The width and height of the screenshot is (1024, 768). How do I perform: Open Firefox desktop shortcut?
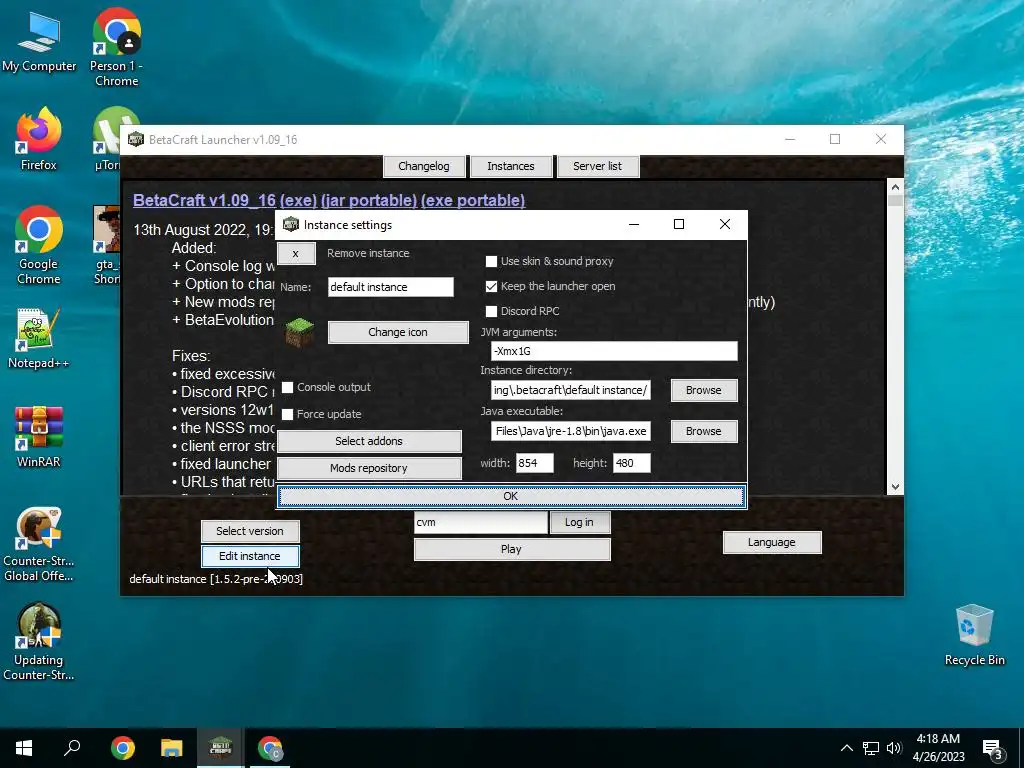click(39, 139)
